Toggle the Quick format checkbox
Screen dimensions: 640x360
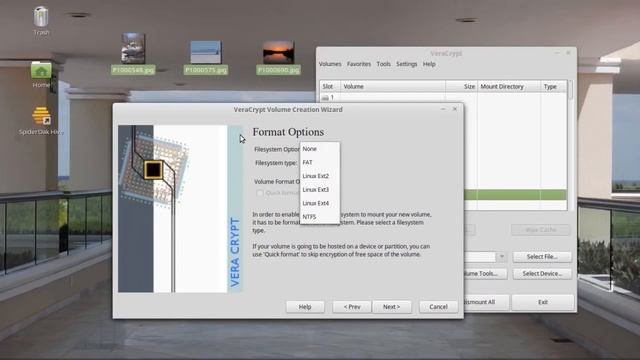point(260,193)
